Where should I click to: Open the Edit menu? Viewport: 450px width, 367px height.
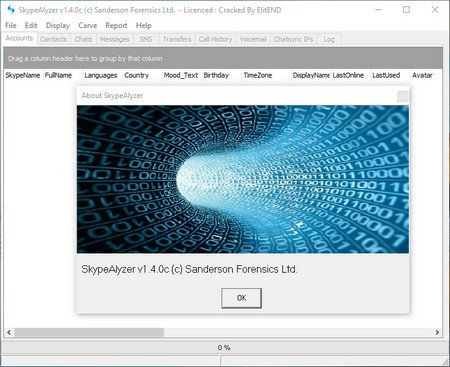point(31,25)
